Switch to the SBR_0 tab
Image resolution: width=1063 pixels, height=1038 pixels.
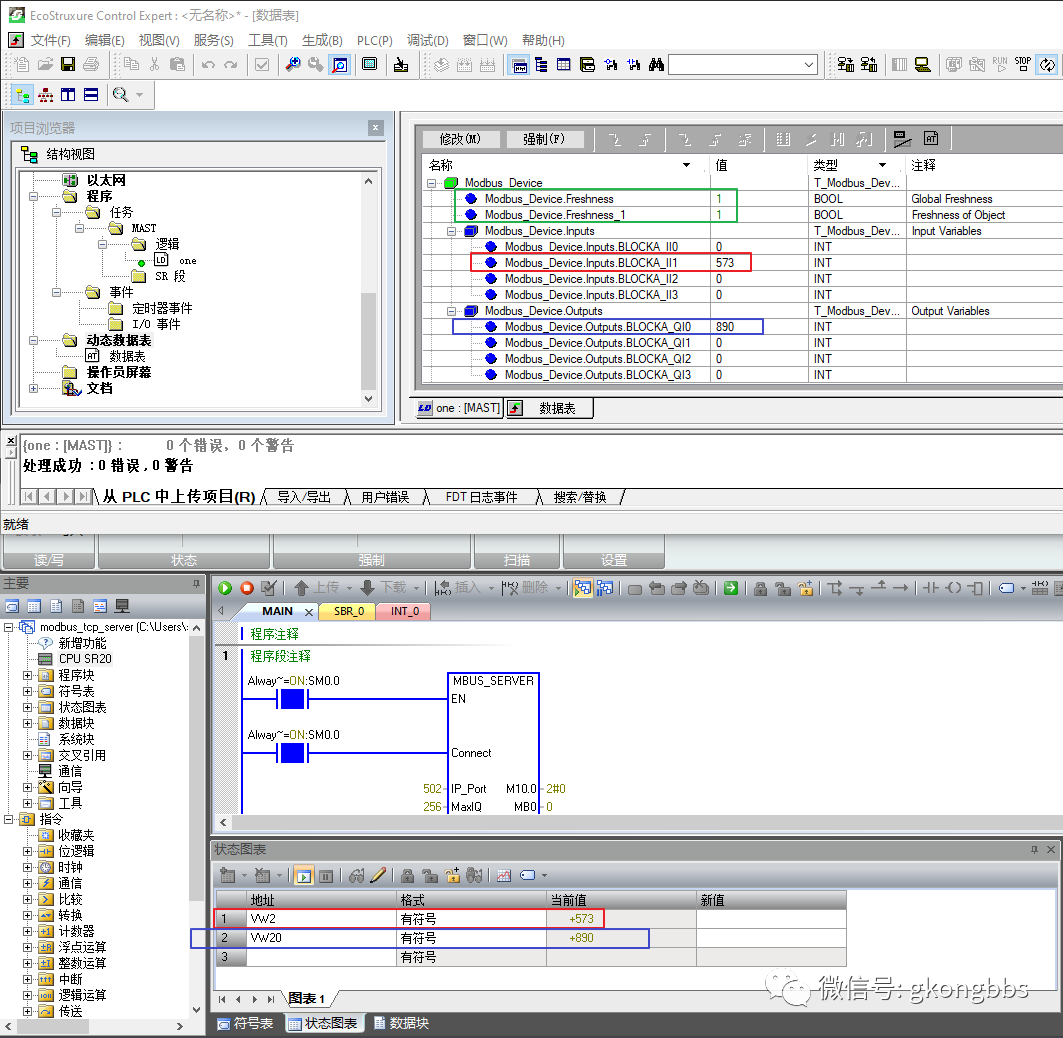pos(349,611)
